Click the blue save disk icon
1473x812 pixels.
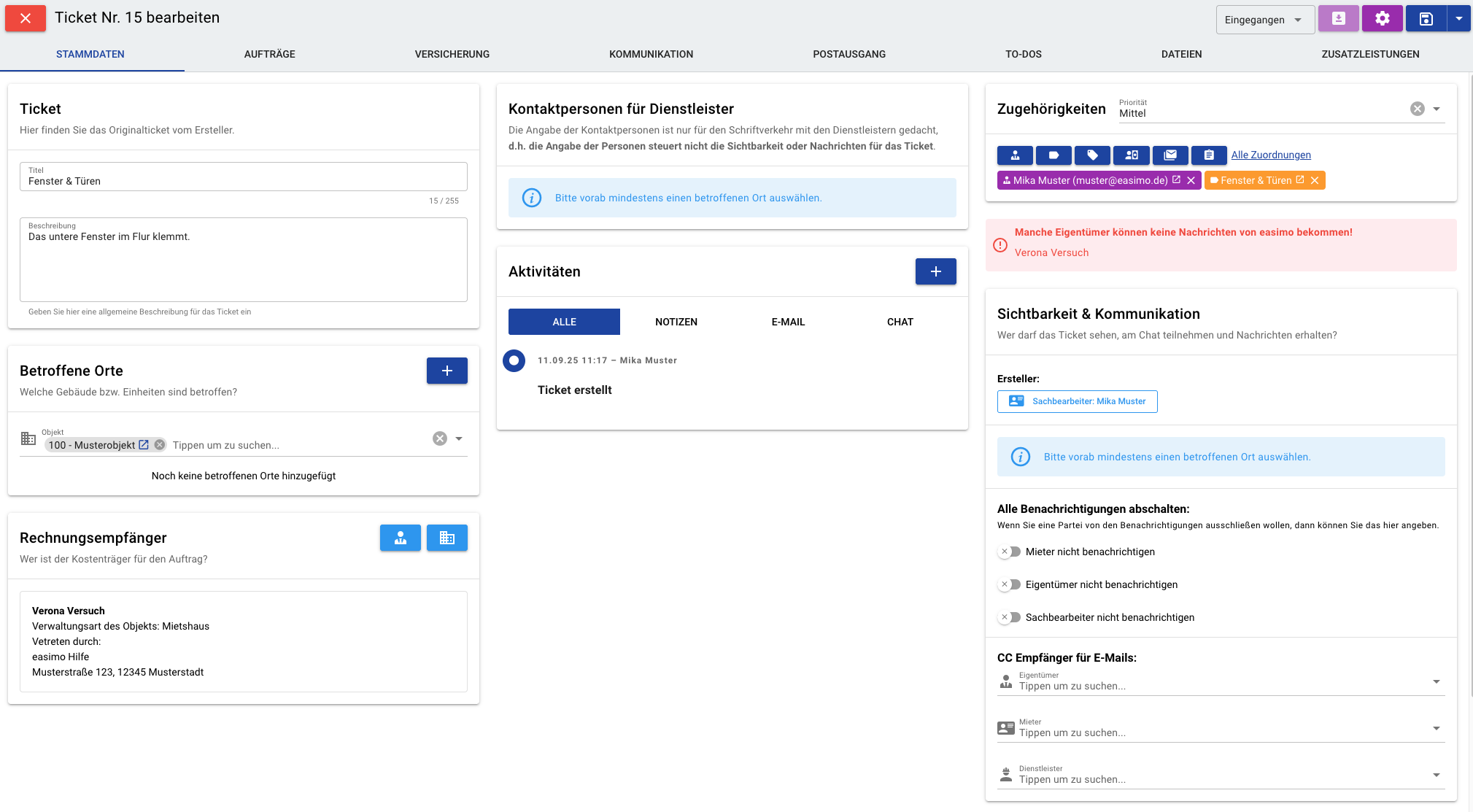(1426, 19)
